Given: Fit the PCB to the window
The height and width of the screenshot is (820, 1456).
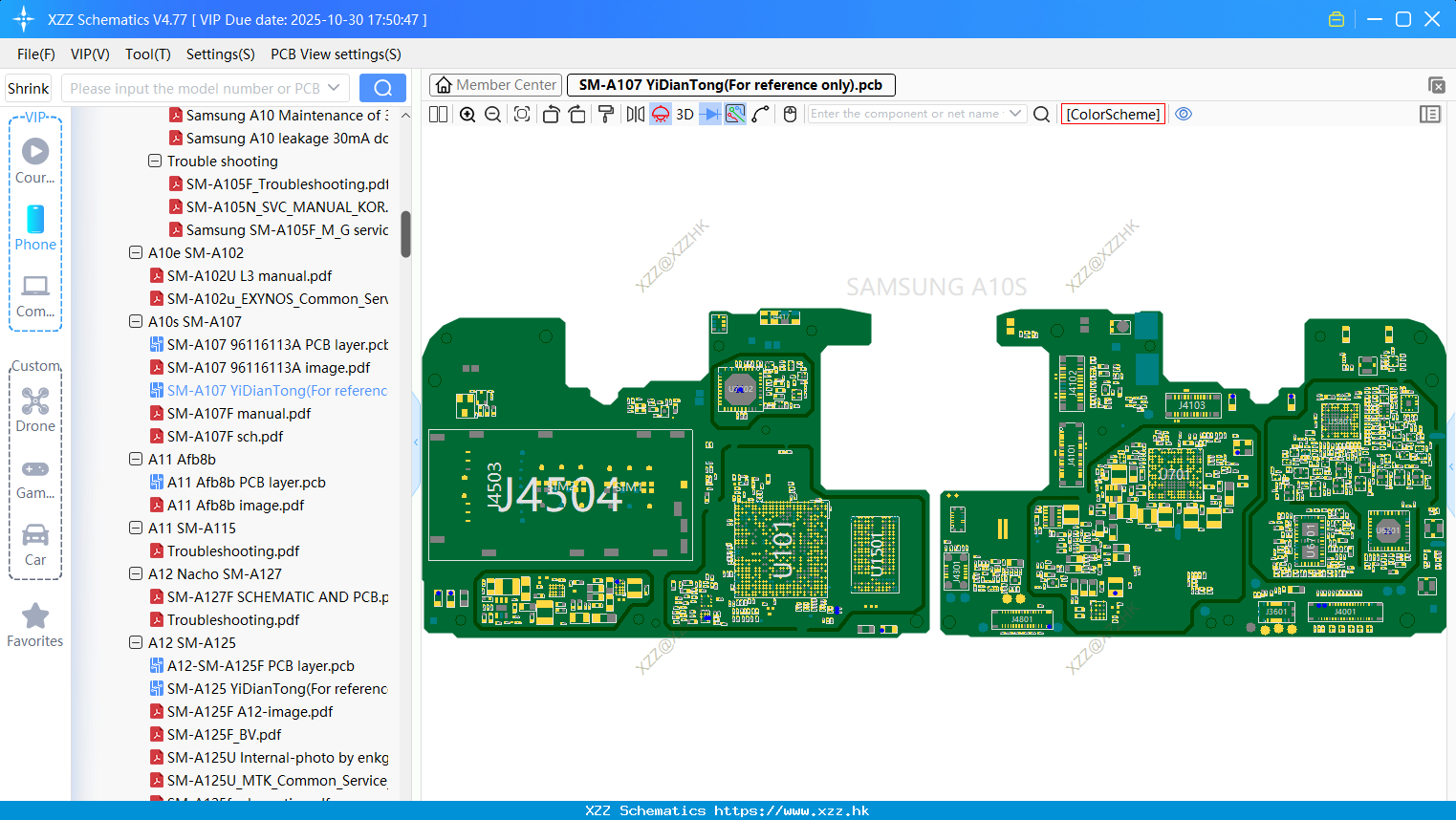Looking at the screenshot, I should tap(522, 114).
